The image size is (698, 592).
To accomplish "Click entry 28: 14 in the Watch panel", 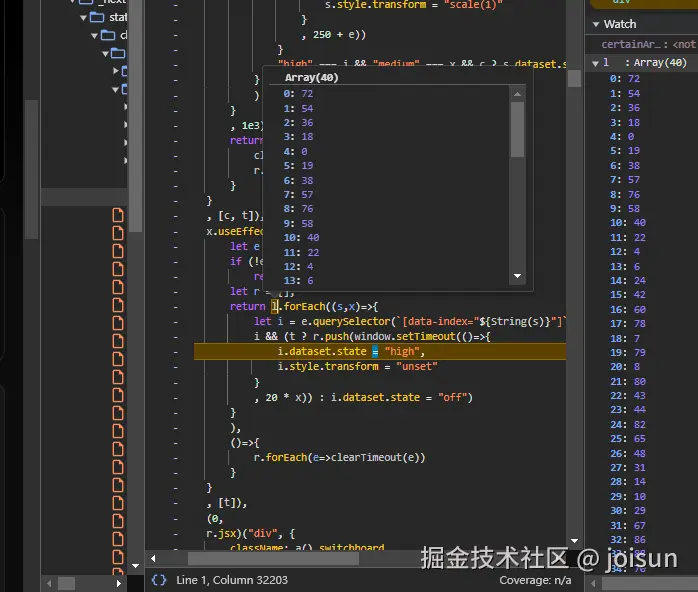I will point(628,482).
